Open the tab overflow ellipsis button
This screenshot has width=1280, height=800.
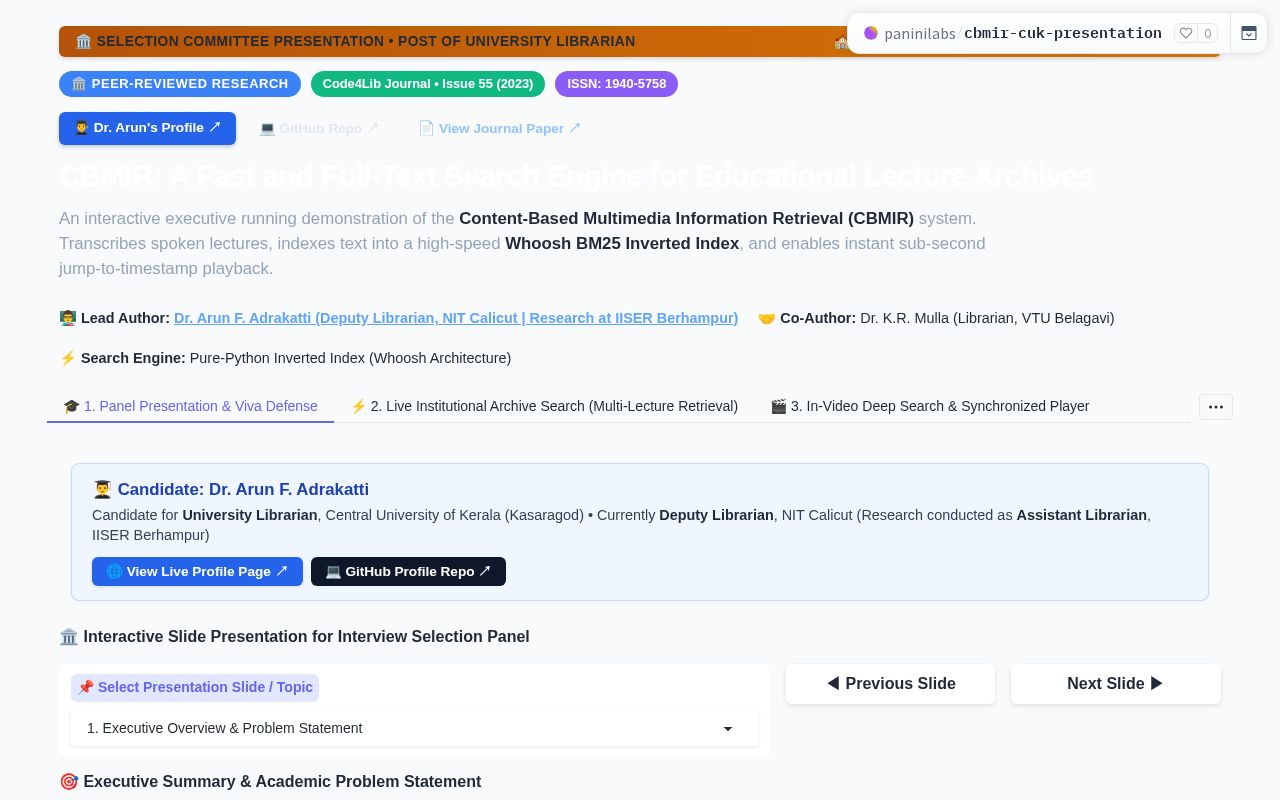[x=1216, y=407]
